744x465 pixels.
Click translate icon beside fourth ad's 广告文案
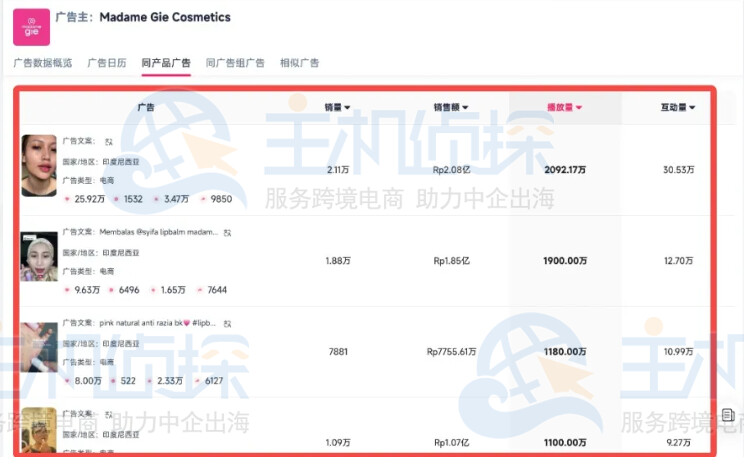[x=109, y=415]
